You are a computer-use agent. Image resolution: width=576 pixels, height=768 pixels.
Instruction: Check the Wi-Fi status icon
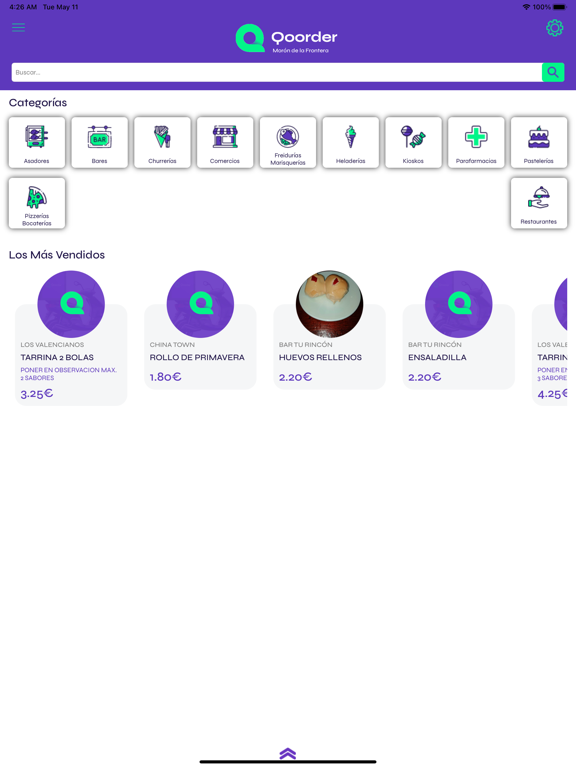pyautogui.click(x=527, y=7)
